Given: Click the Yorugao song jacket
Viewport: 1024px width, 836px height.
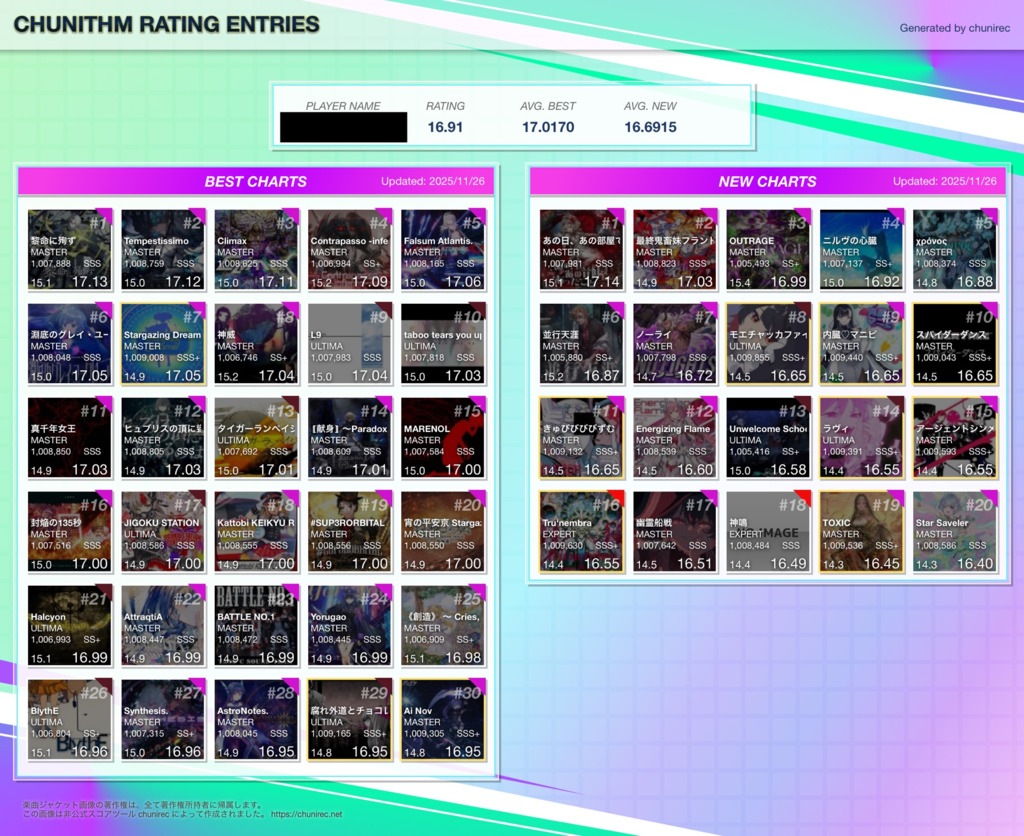Looking at the screenshot, I should (x=349, y=626).
